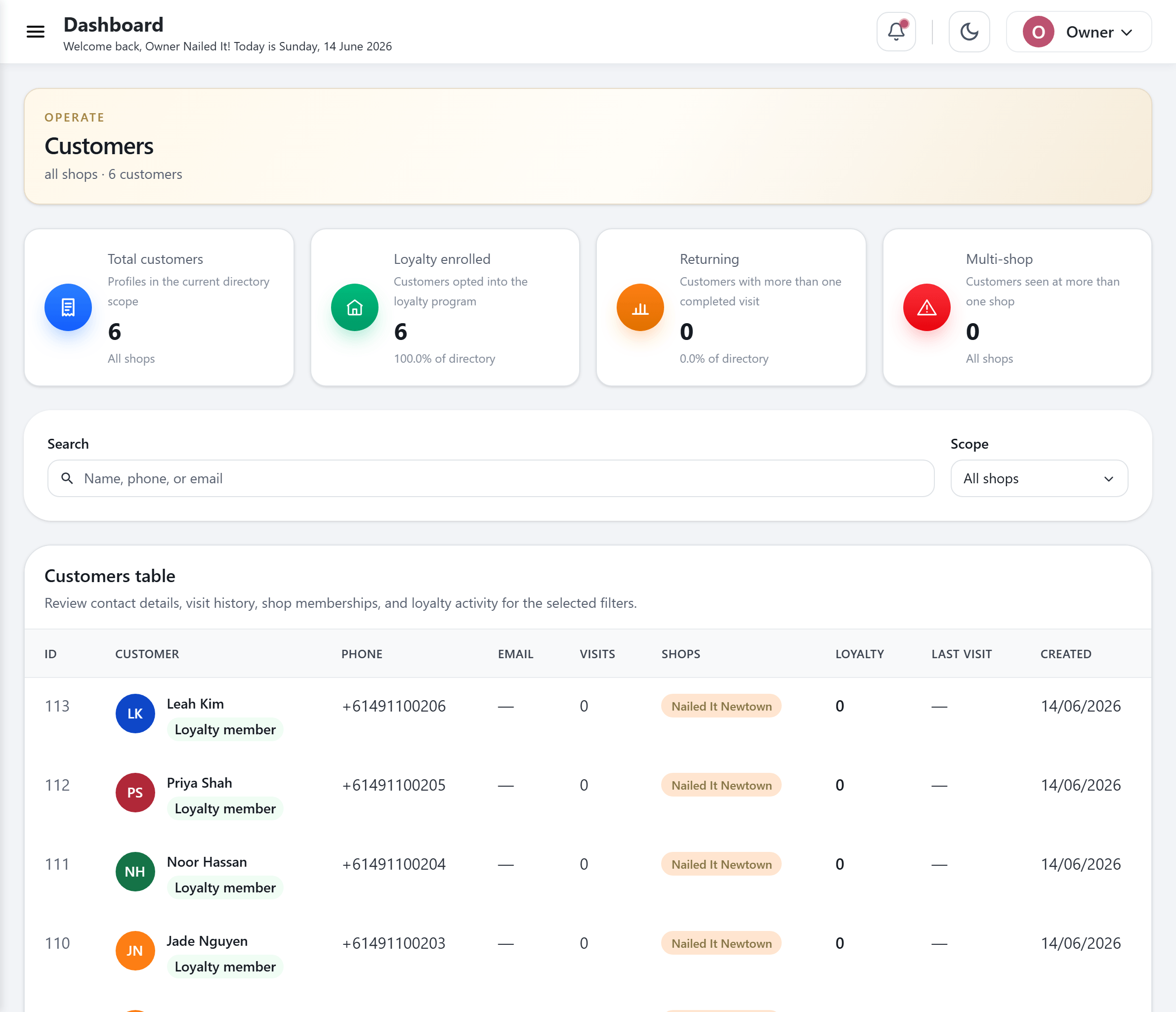
Task: Click Leah Kim's Loyalty member badge
Action: (225, 729)
